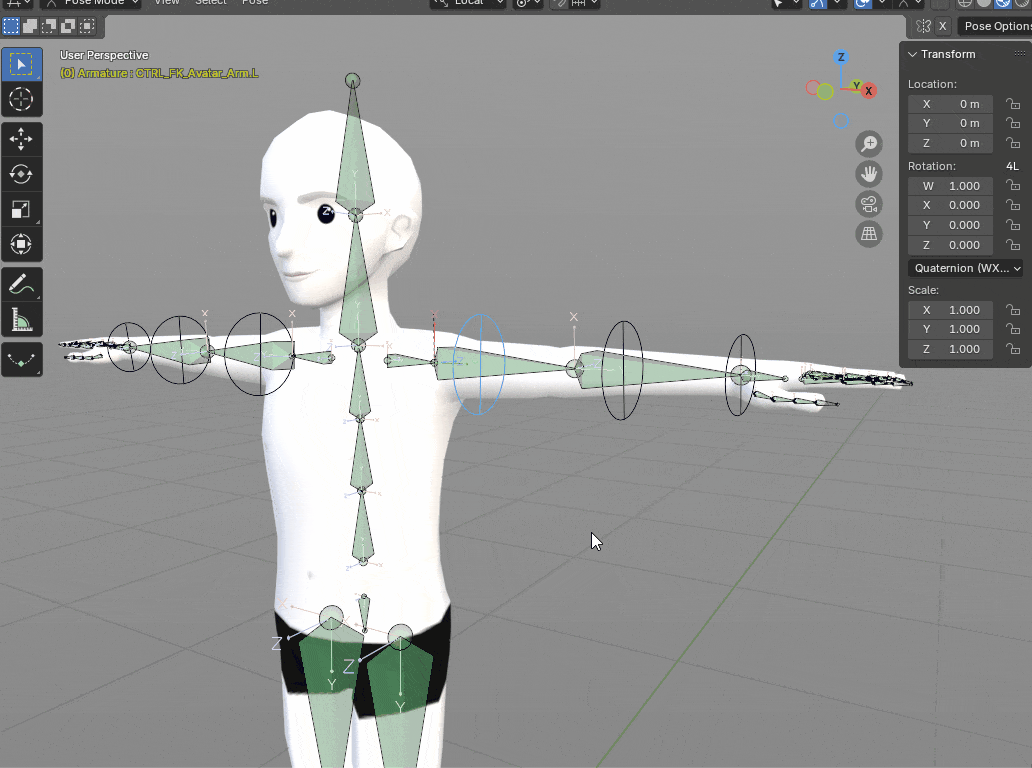Click the zoom magnifier viewport button
Viewport: 1032px width, 768px height.
coord(869,144)
